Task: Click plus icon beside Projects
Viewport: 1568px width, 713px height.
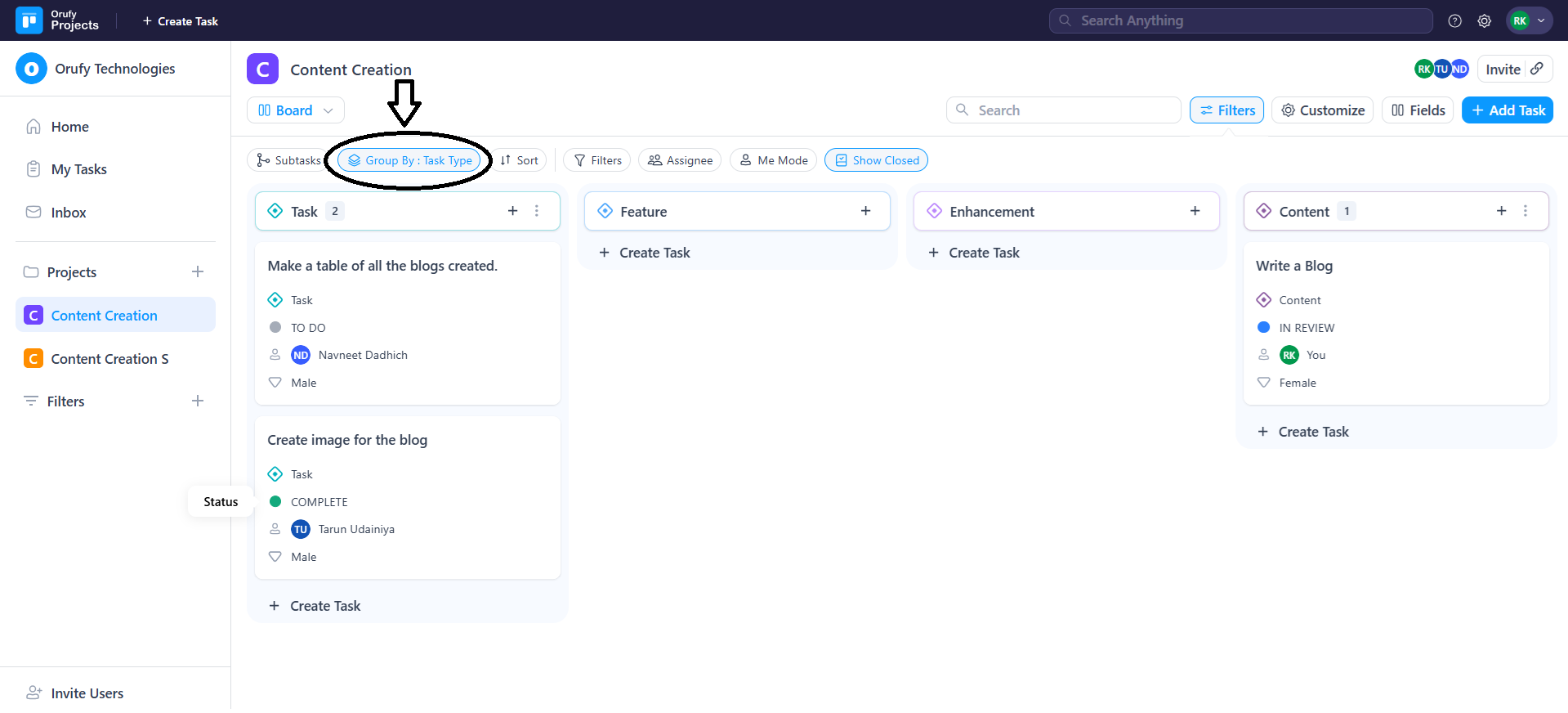Action: pos(198,271)
